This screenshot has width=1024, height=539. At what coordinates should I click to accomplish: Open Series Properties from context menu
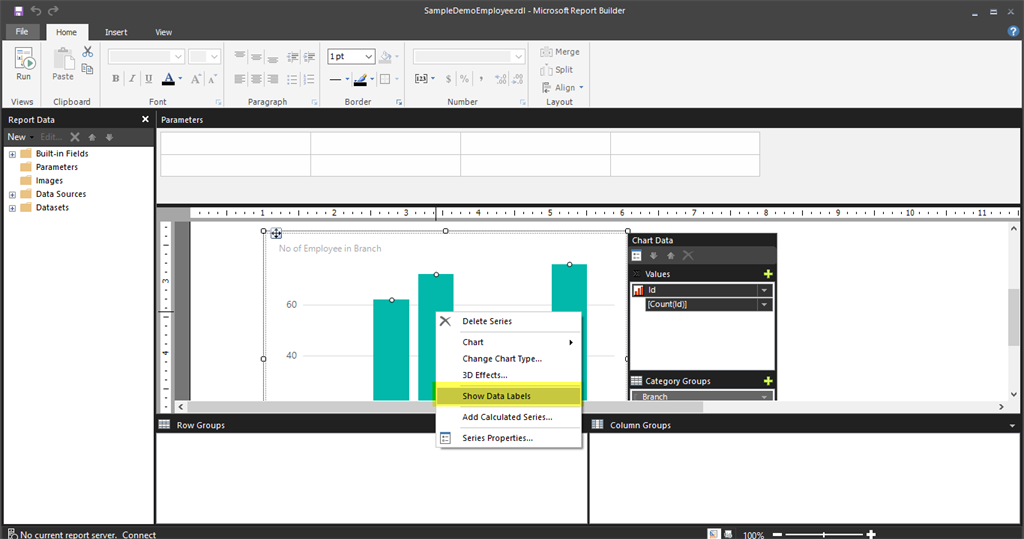click(x=508, y=438)
